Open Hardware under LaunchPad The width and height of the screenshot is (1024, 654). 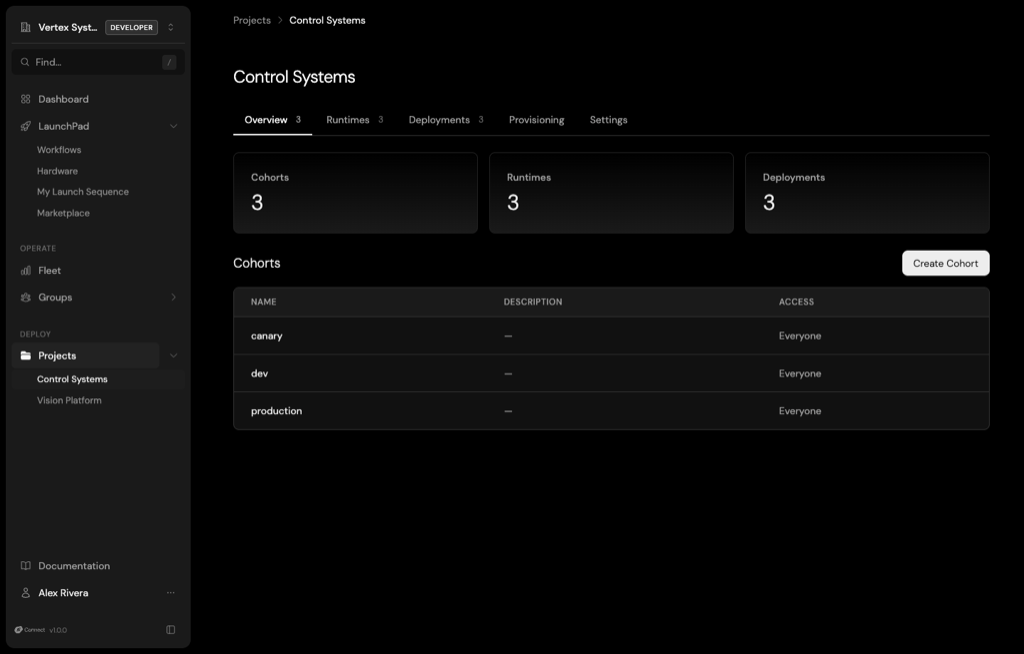pyautogui.click(x=57, y=171)
